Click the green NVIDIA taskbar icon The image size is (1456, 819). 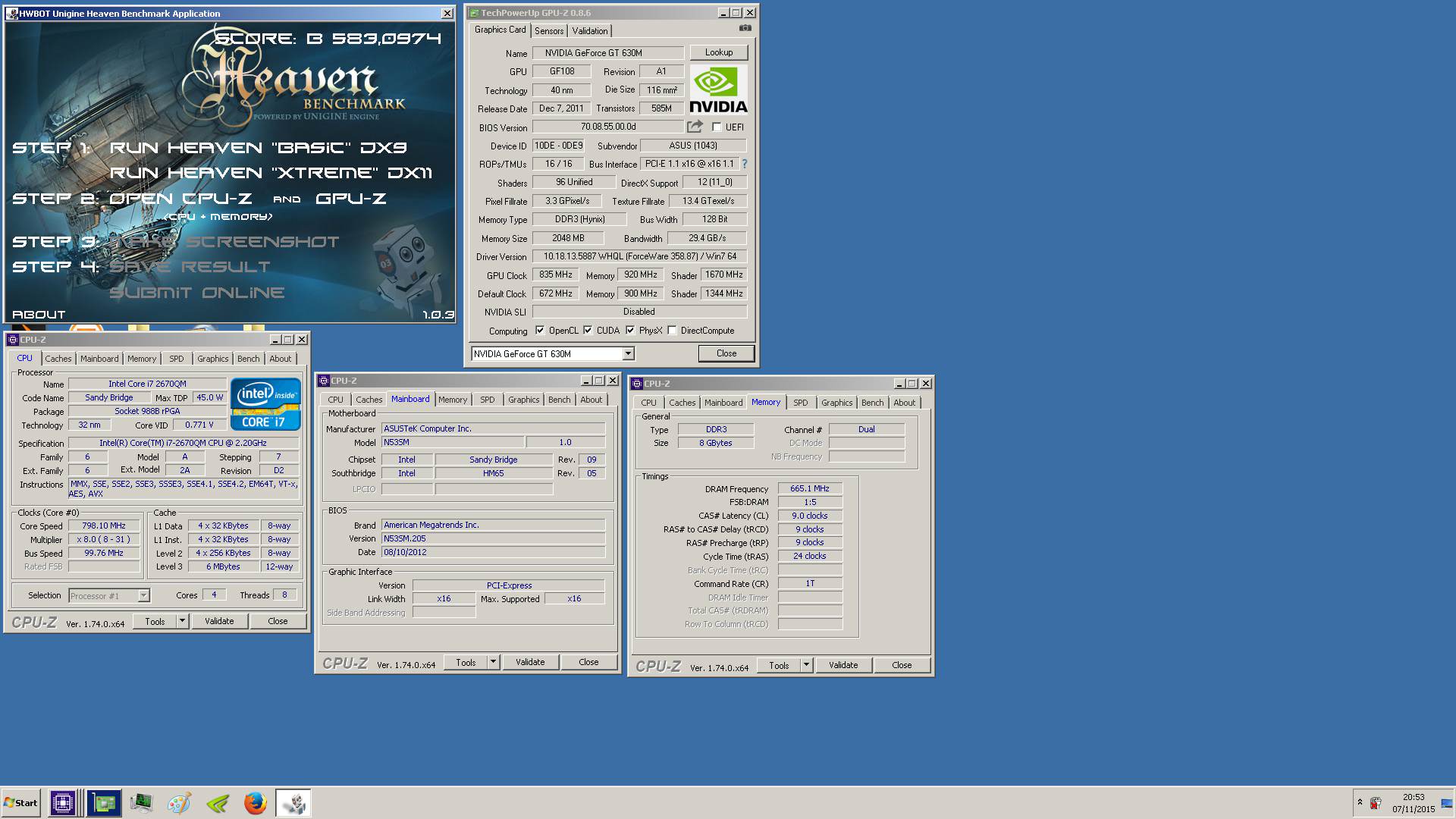(218, 802)
